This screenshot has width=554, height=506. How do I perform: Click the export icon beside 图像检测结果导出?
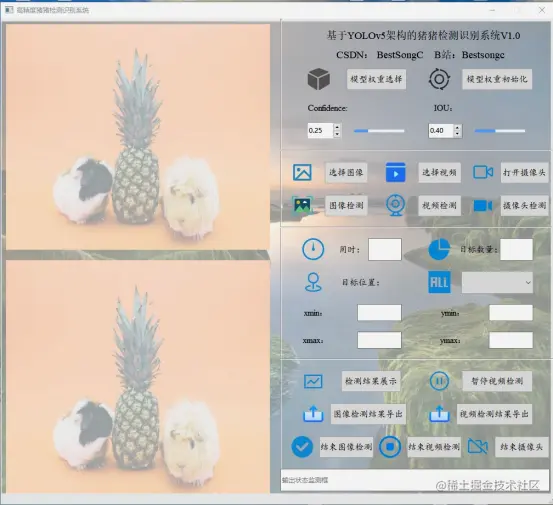coord(313,413)
